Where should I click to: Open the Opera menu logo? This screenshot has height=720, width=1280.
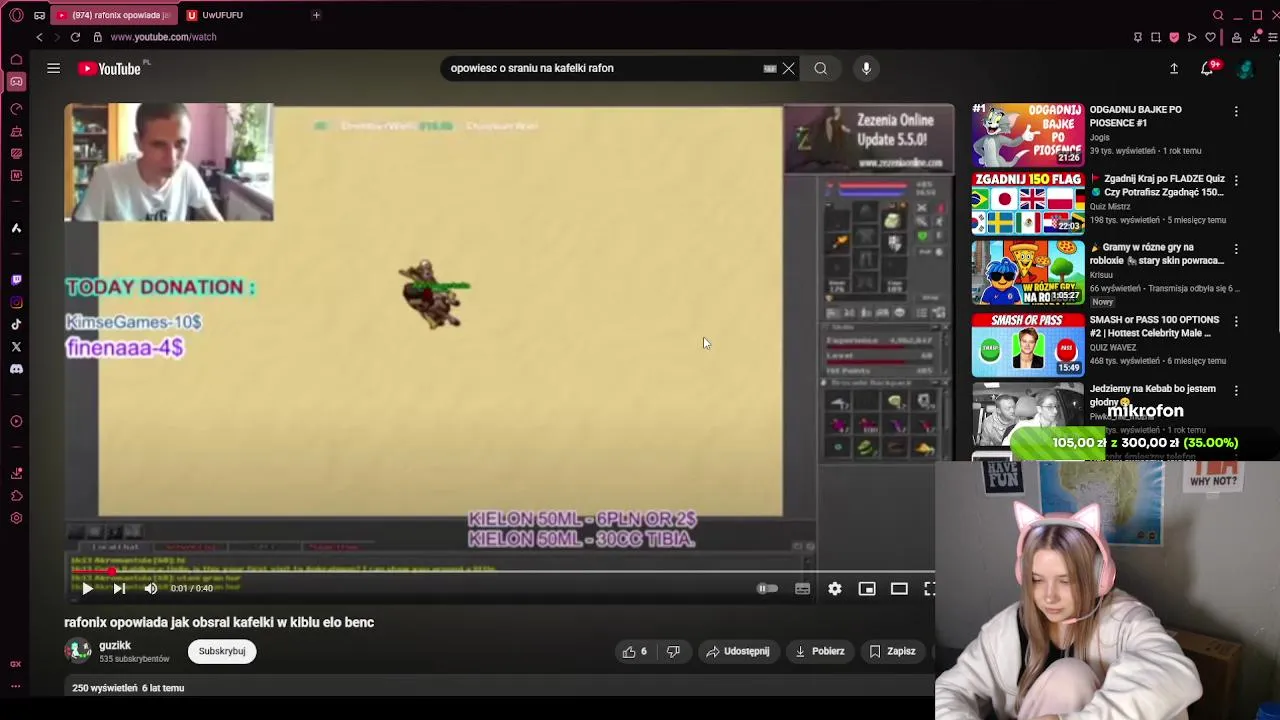tap(16, 15)
